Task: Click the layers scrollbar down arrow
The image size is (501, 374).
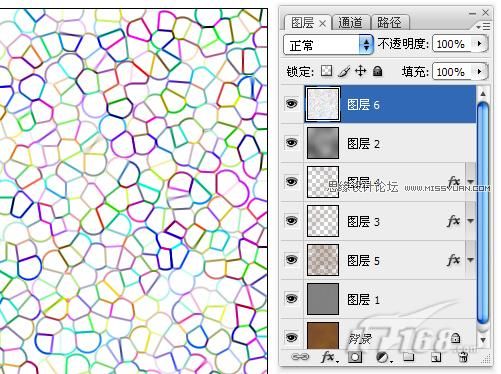Action: (483, 340)
